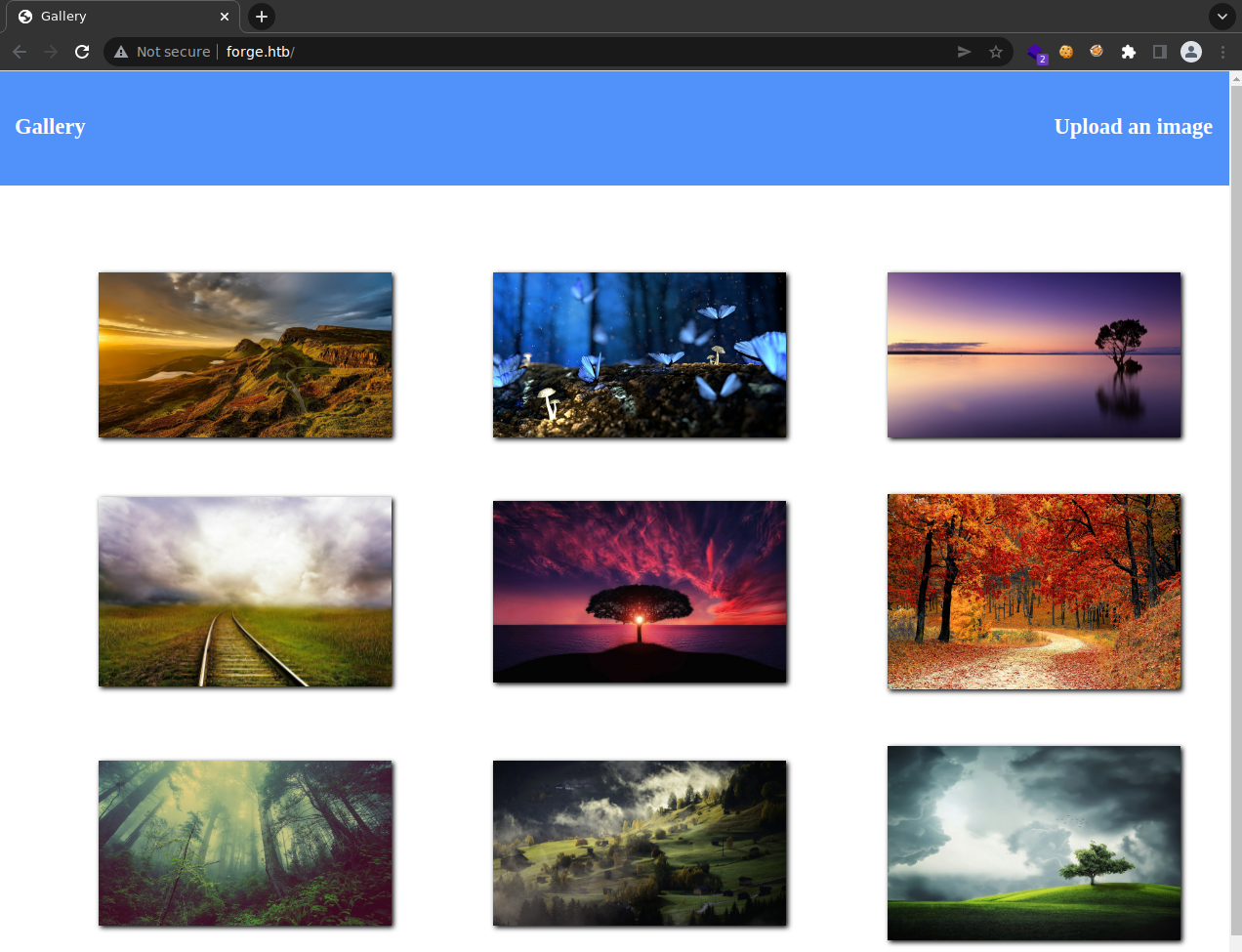Expand the tab search dropdown arrow
Screen dimensions: 1242x952
click(1221, 17)
